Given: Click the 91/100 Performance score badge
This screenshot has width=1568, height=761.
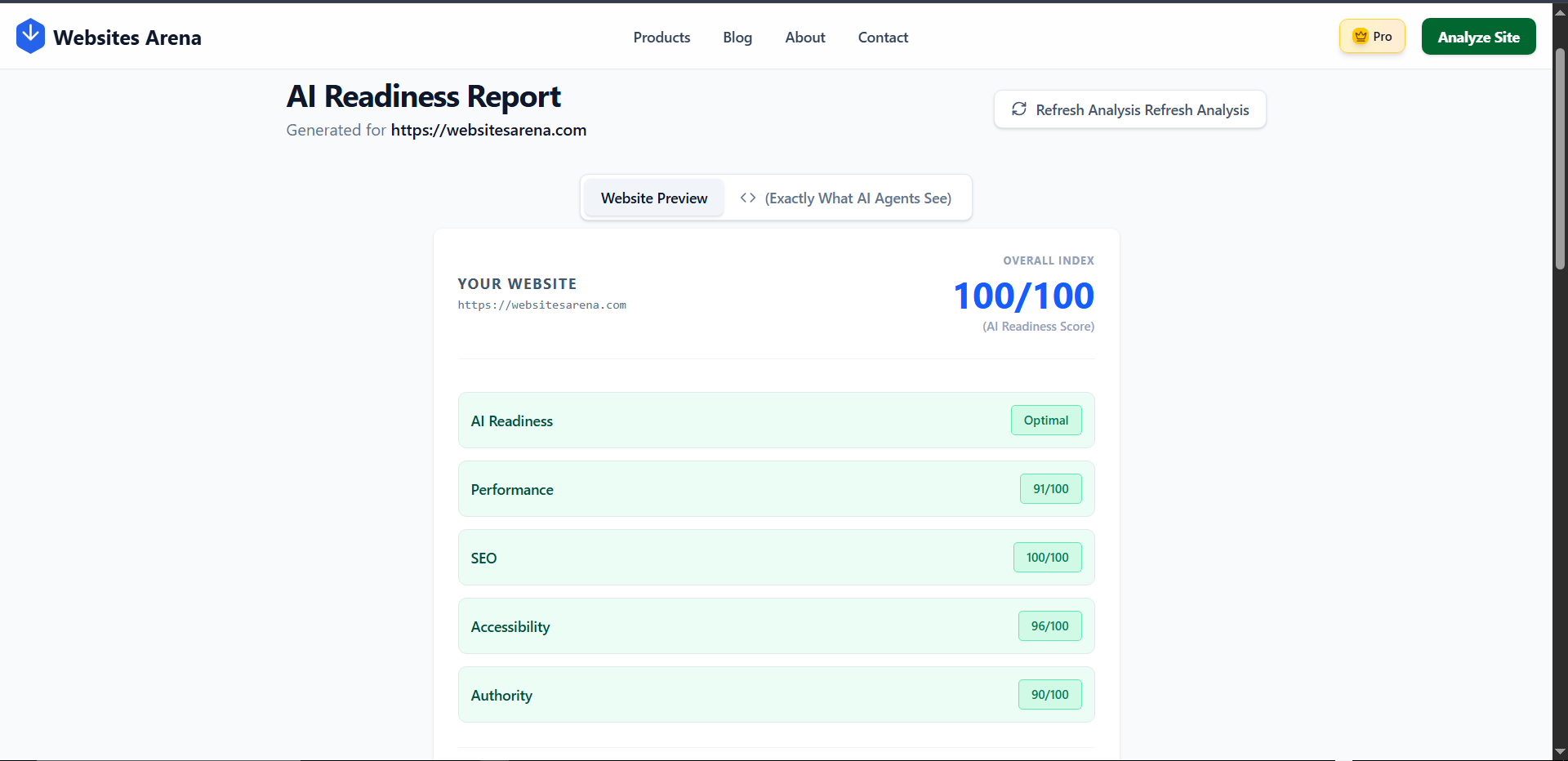Looking at the screenshot, I should click(x=1050, y=488).
